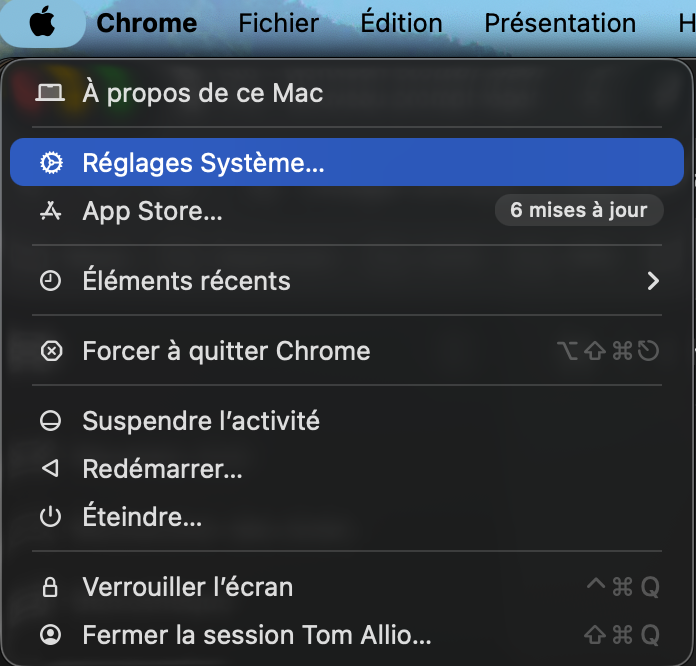Select Fermer la session Tom Allio

pos(257,635)
